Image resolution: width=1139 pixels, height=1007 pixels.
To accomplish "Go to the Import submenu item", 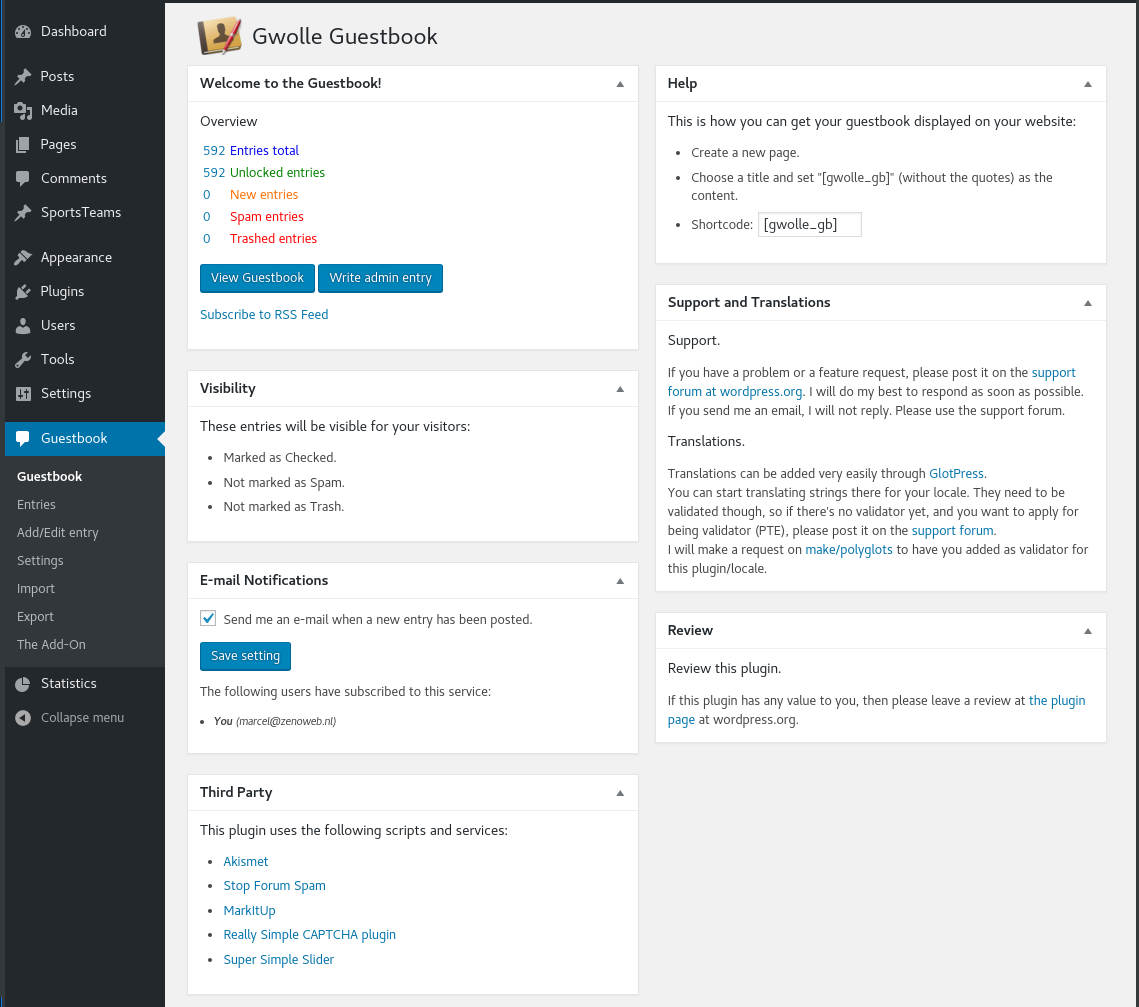I will (x=36, y=588).
